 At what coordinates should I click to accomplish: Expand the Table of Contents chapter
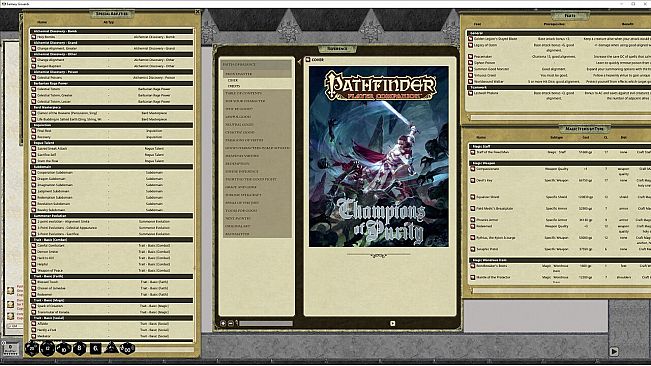point(256,93)
